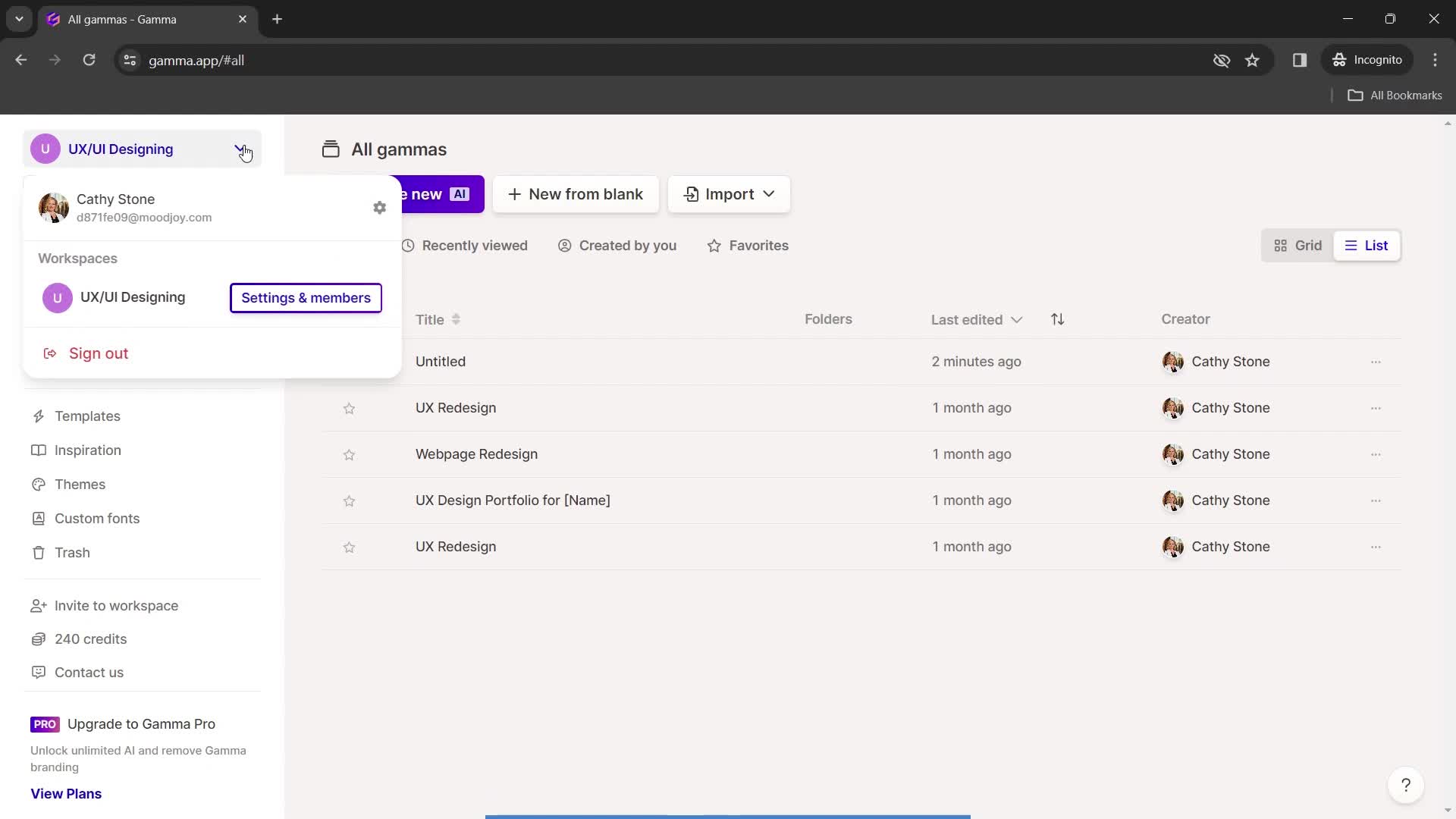Click the Trash bin icon
1456x819 pixels.
(x=39, y=553)
